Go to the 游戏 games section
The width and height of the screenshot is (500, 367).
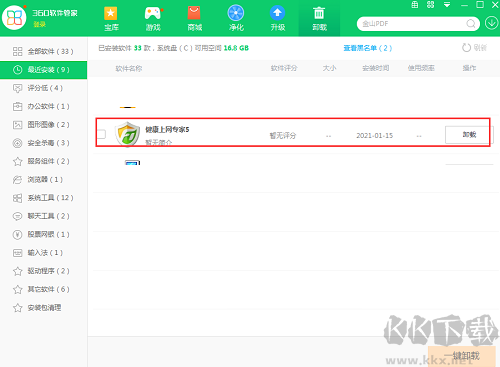(x=153, y=19)
